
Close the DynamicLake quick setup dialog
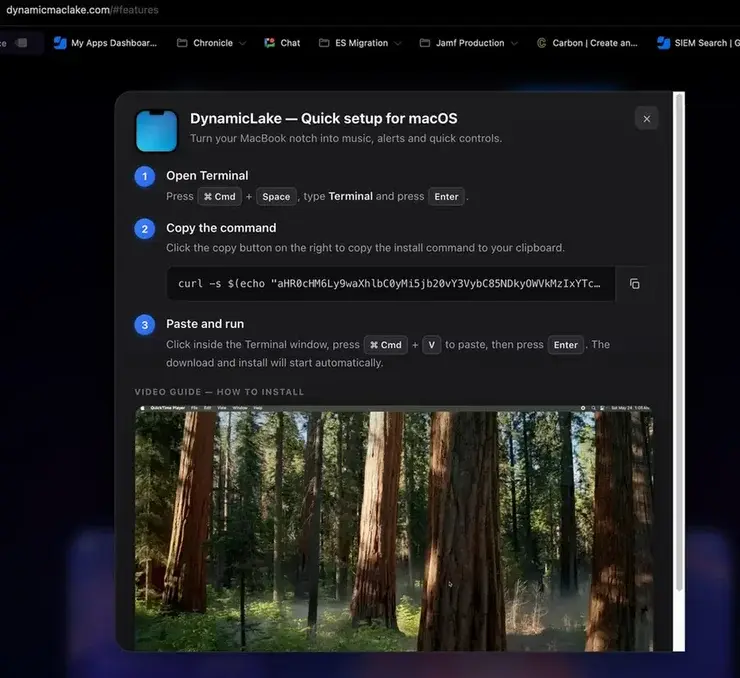[x=647, y=119]
